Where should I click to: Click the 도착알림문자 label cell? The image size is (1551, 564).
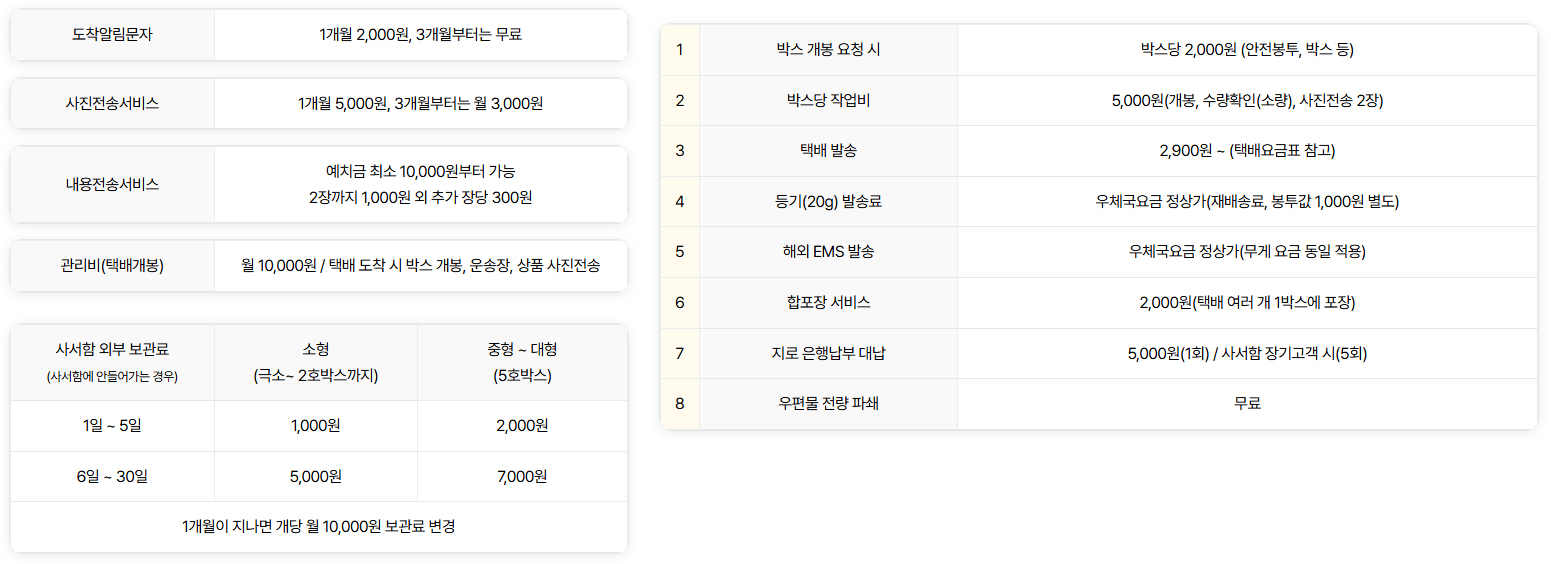click(112, 34)
